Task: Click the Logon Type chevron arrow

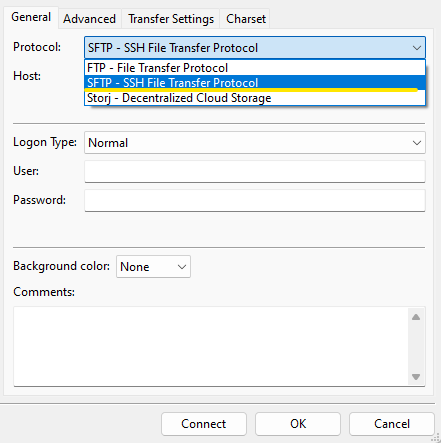Action: point(417,143)
